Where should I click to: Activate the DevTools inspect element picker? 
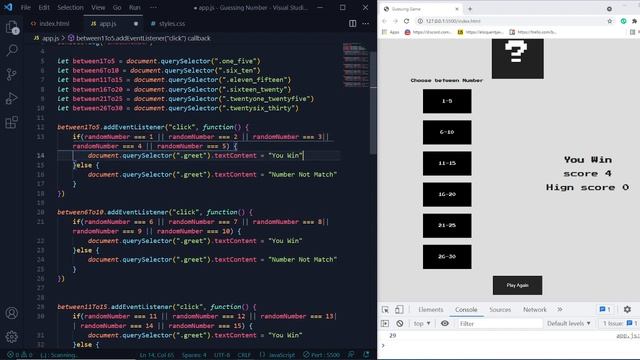385,310
